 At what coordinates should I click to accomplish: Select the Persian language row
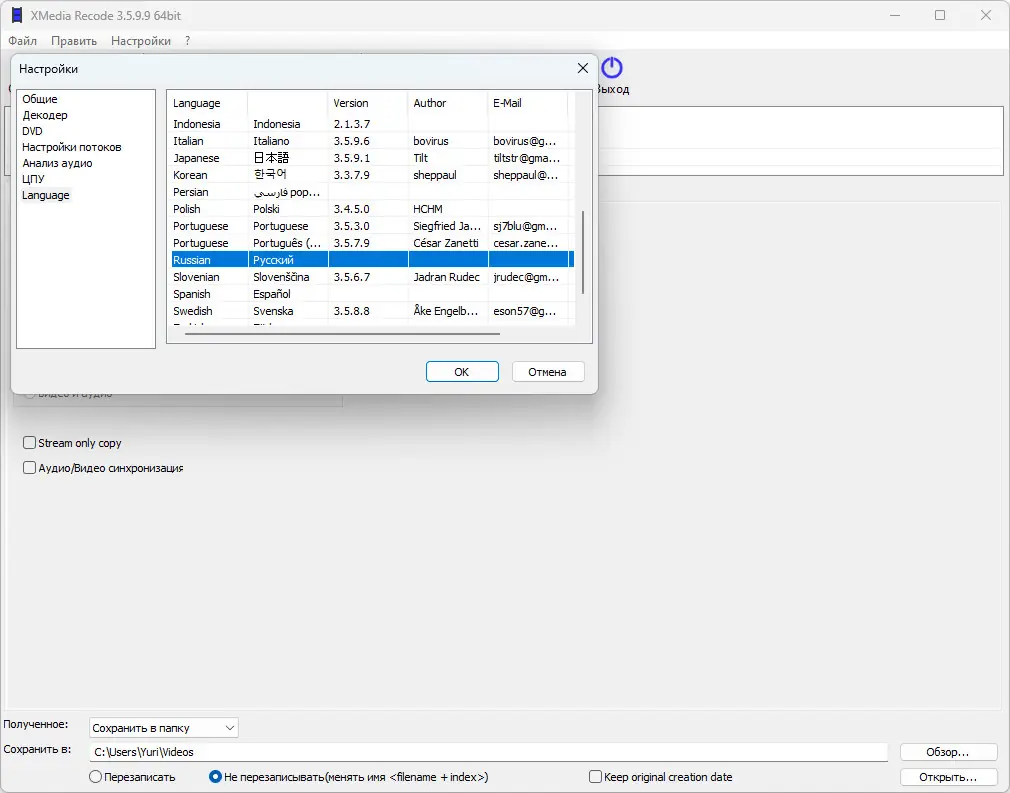coord(371,192)
